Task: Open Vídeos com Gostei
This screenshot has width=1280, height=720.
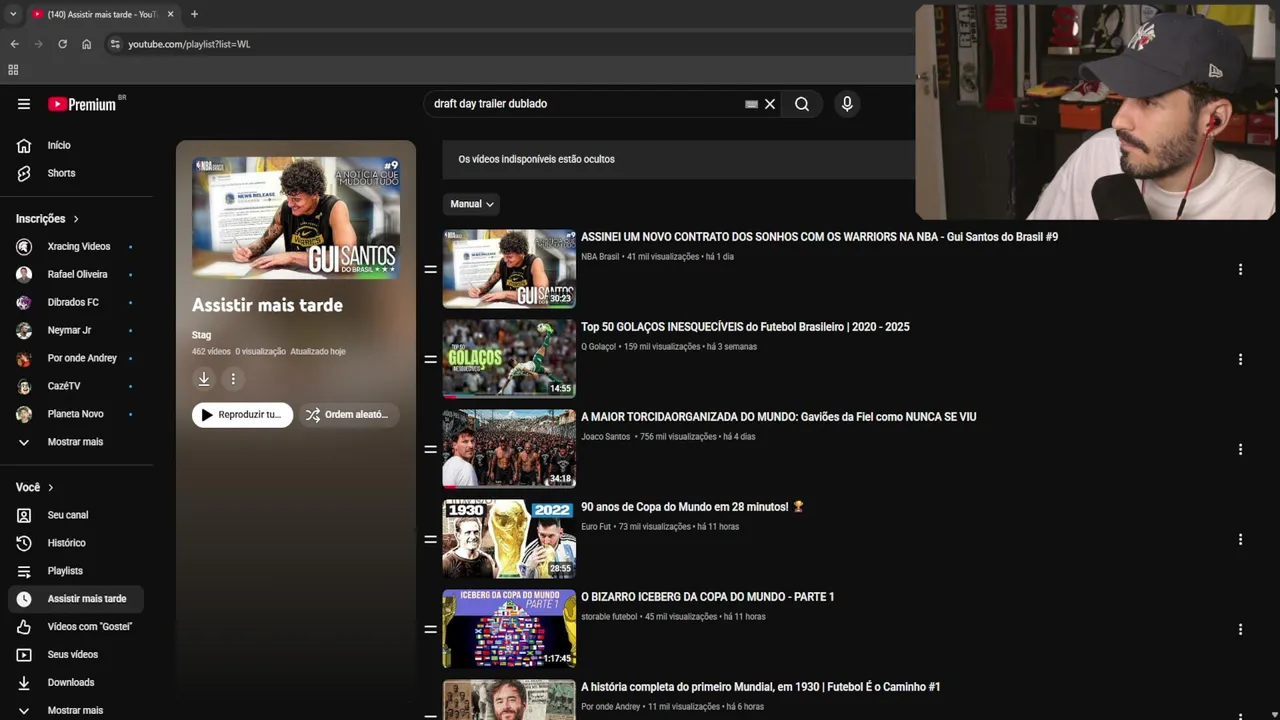Action: (x=76, y=627)
